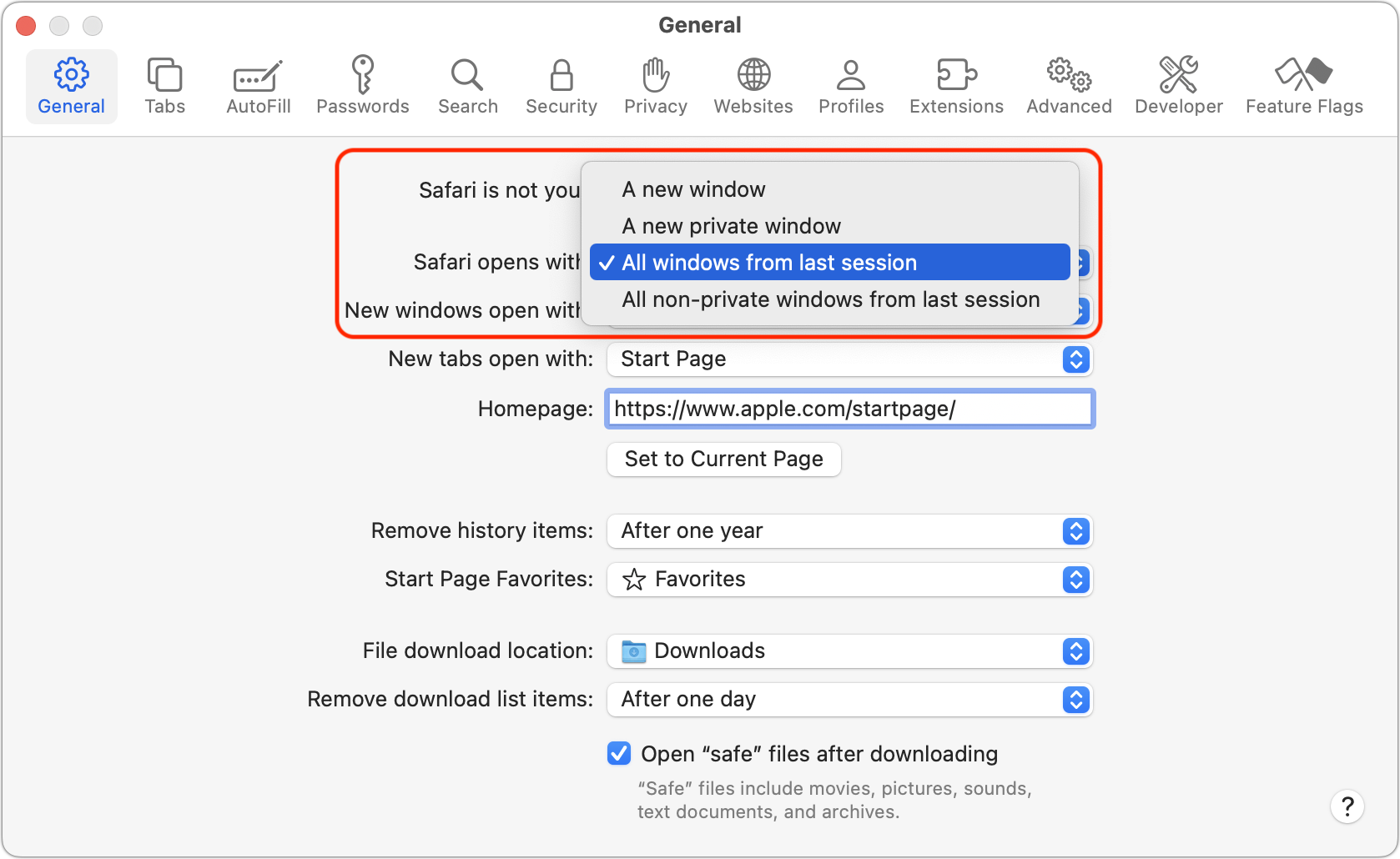Open the Websites globe settings pane

753,87
